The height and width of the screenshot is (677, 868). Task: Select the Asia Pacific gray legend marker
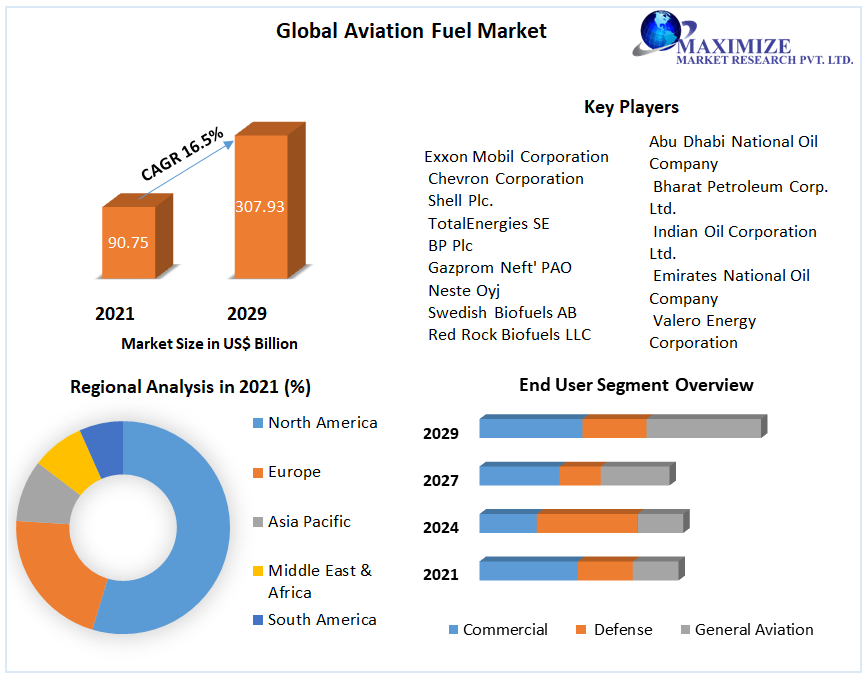click(256, 522)
